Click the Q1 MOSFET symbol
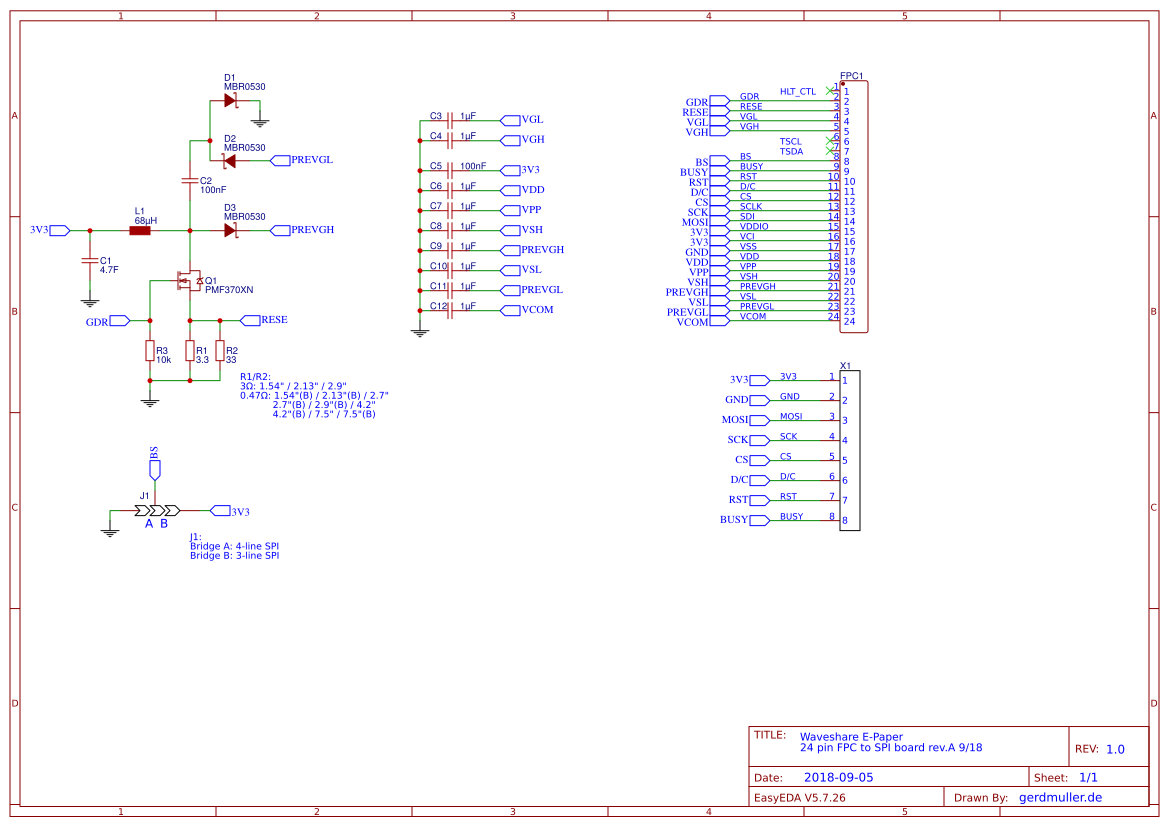The image size is (1169, 827). point(189,281)
